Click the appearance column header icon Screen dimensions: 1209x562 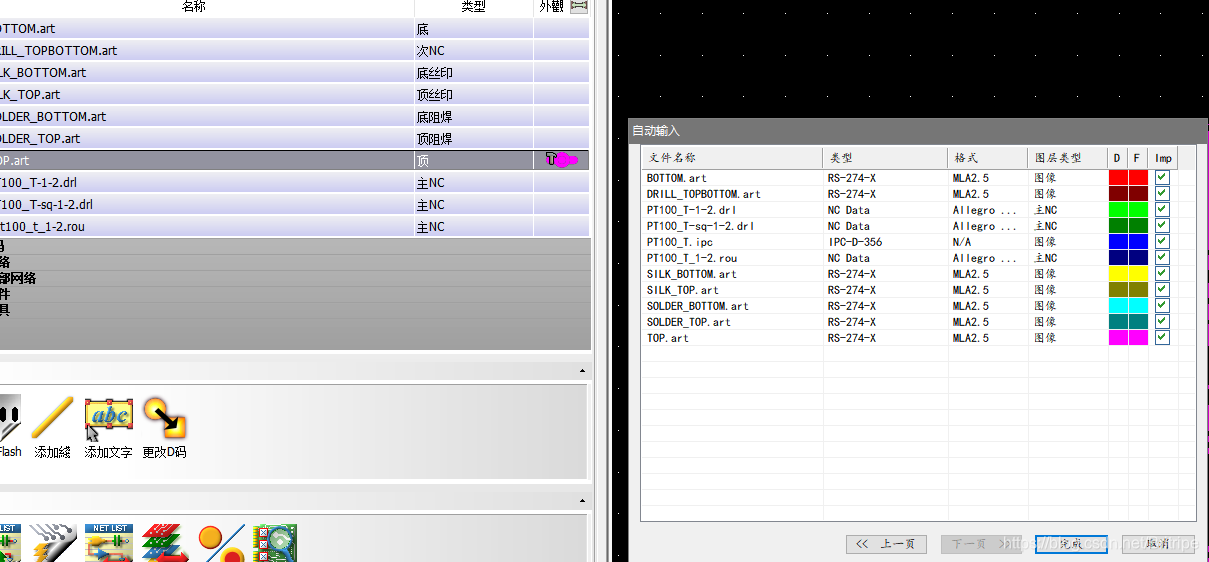pyautogui.click(x=579, y=6)
